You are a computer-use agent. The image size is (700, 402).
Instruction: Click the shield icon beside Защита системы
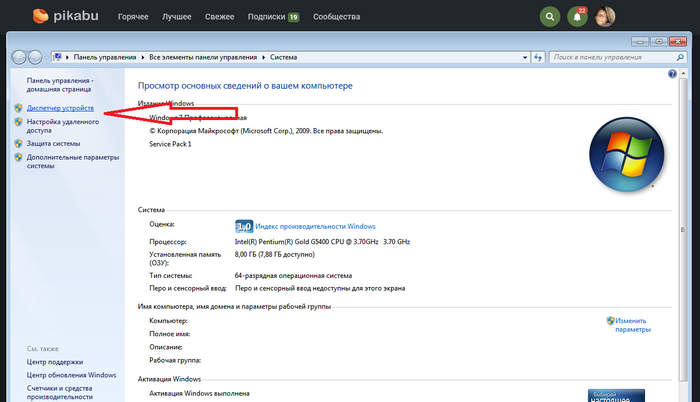click(18, 143)
